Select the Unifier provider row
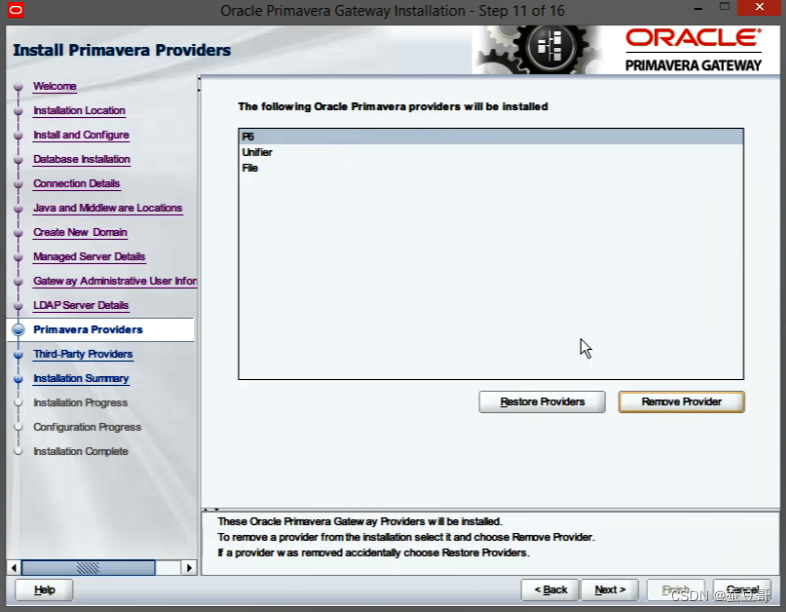The width and height of the screenshot is (786, 612). coord(491,152)
